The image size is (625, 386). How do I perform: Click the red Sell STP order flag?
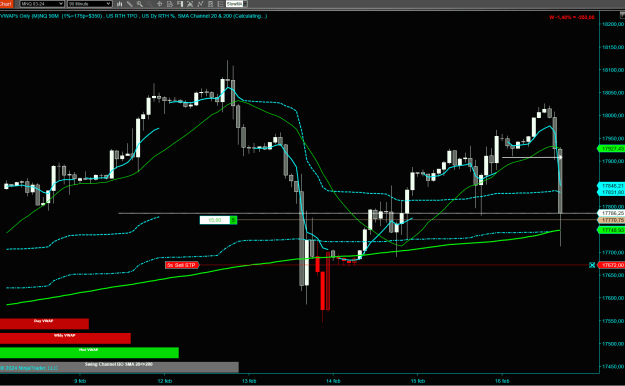click(x=182, y=265)
